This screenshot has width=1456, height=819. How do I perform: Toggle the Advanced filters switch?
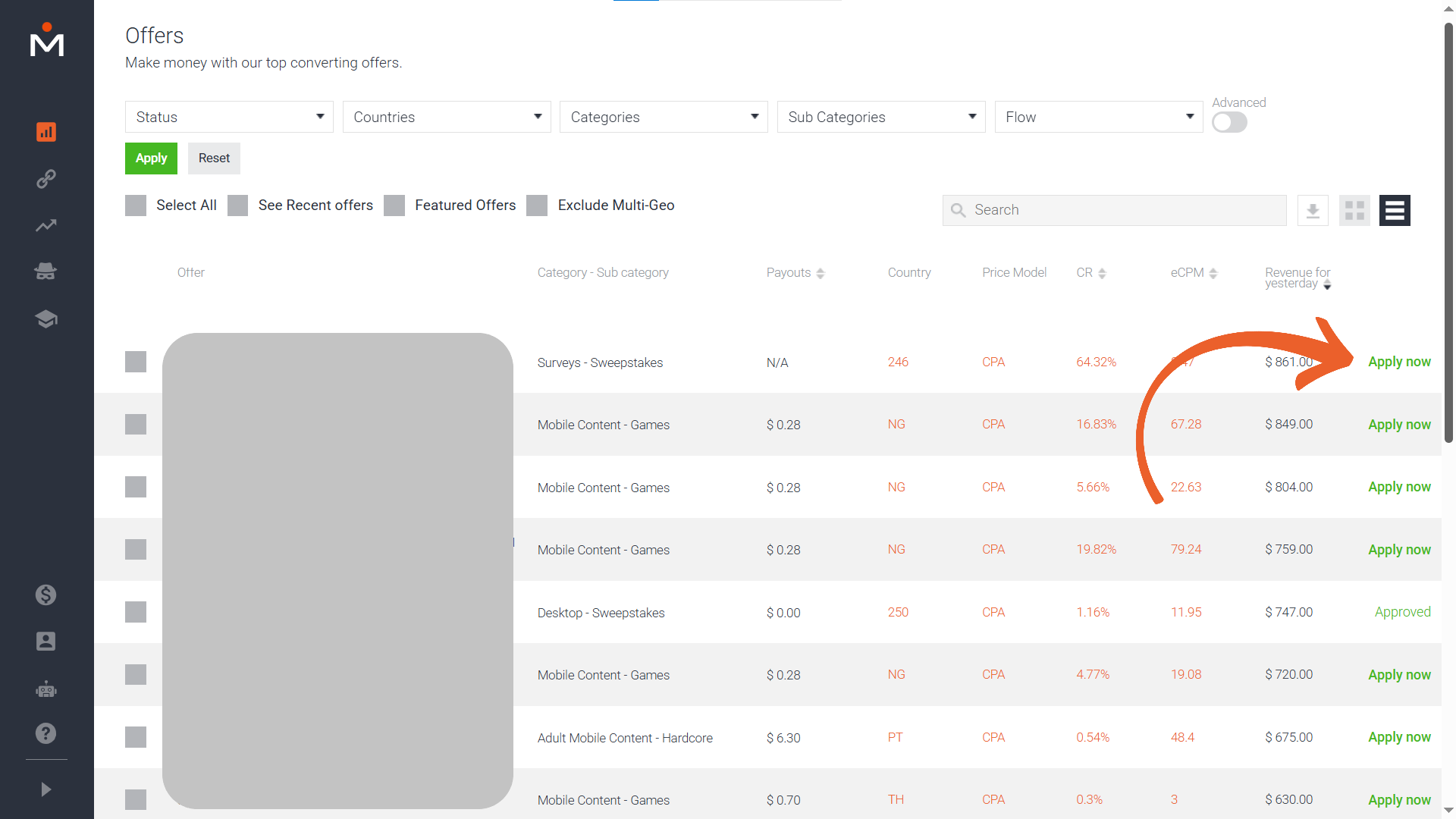click(x=1228, y=122)
